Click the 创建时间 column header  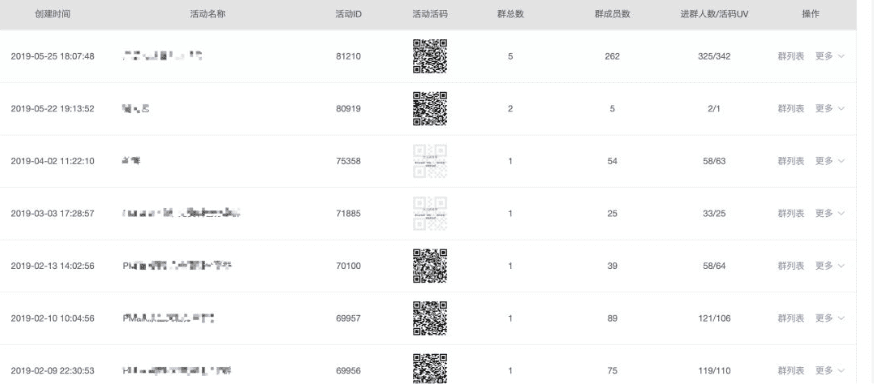pyautogui.click(x=52, y=14)
